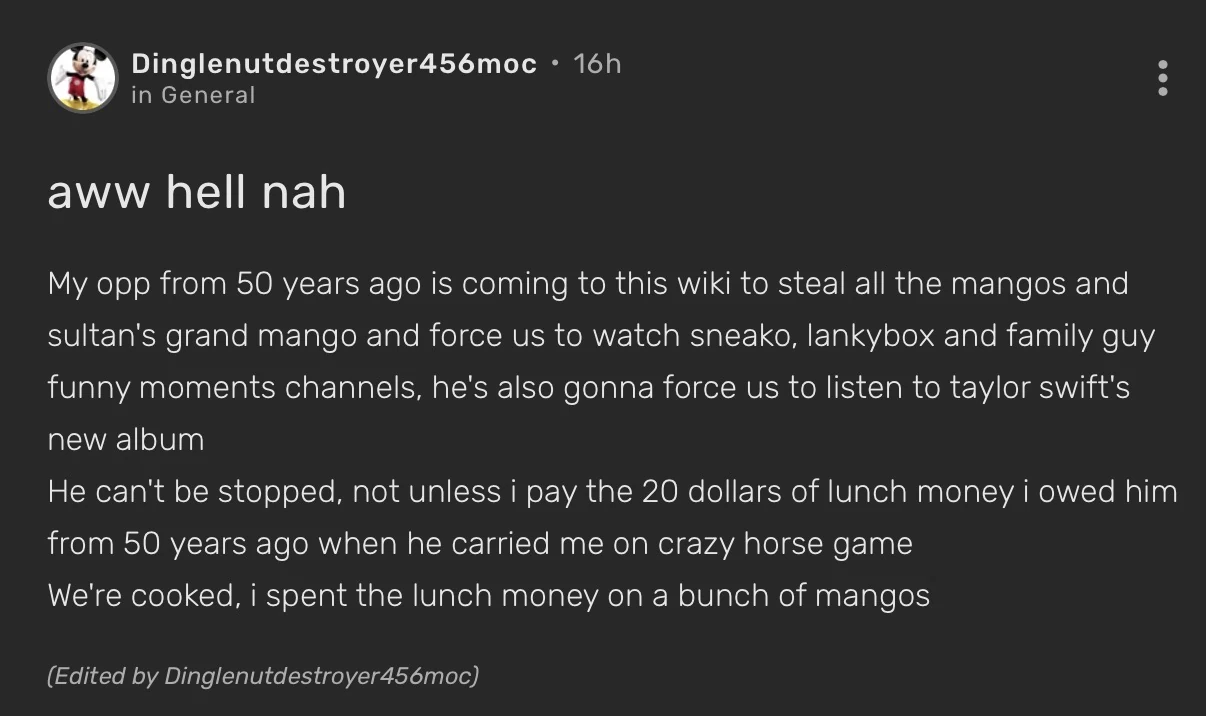Click the phrase "bunch of mangos"
The image size is (1206, 716).
803,596
